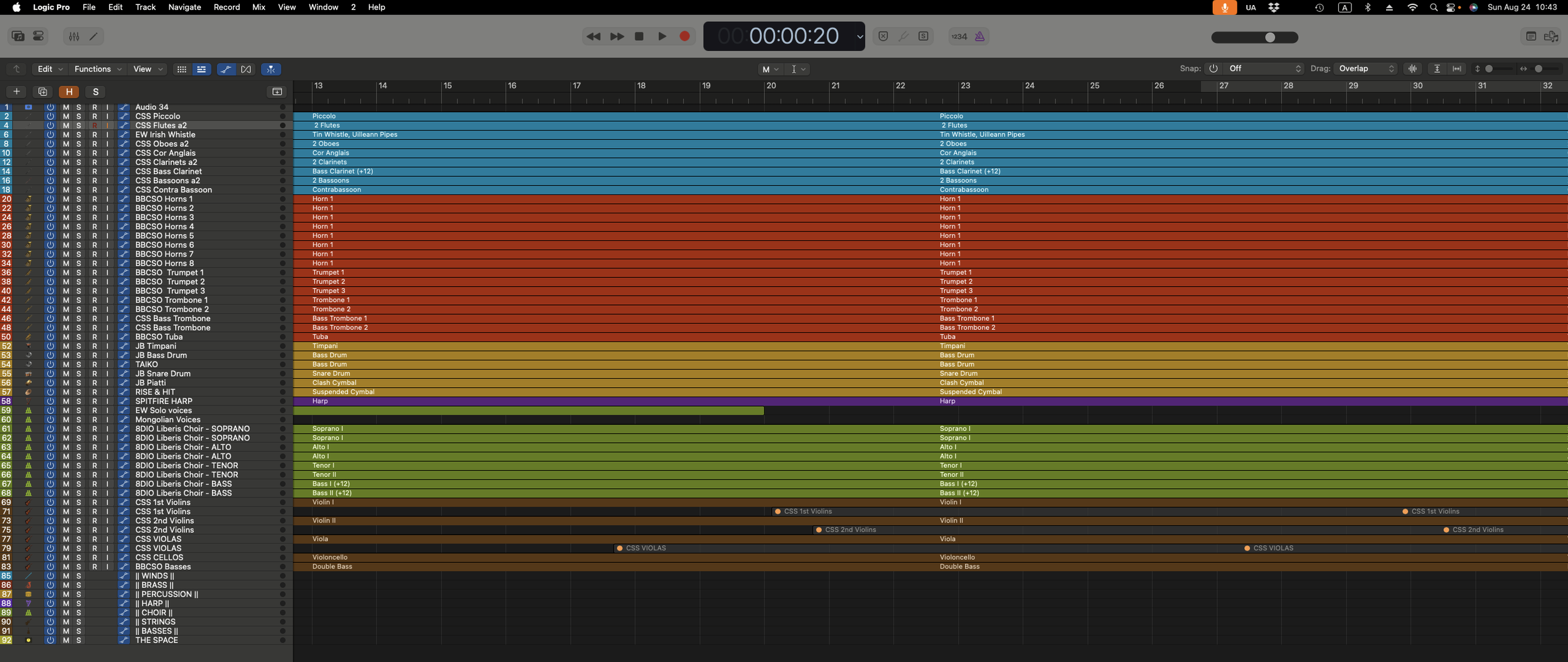Duplicate track with the duplicate icon
The image size is (1568, 662).
[x=42, y=92]
